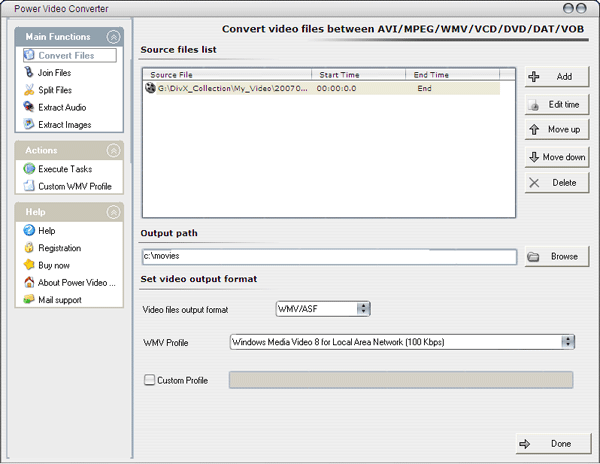The width and height of the screenshot is (600, 464).
Task: Click the window minimize round button
Action: [x=568, y=8]
